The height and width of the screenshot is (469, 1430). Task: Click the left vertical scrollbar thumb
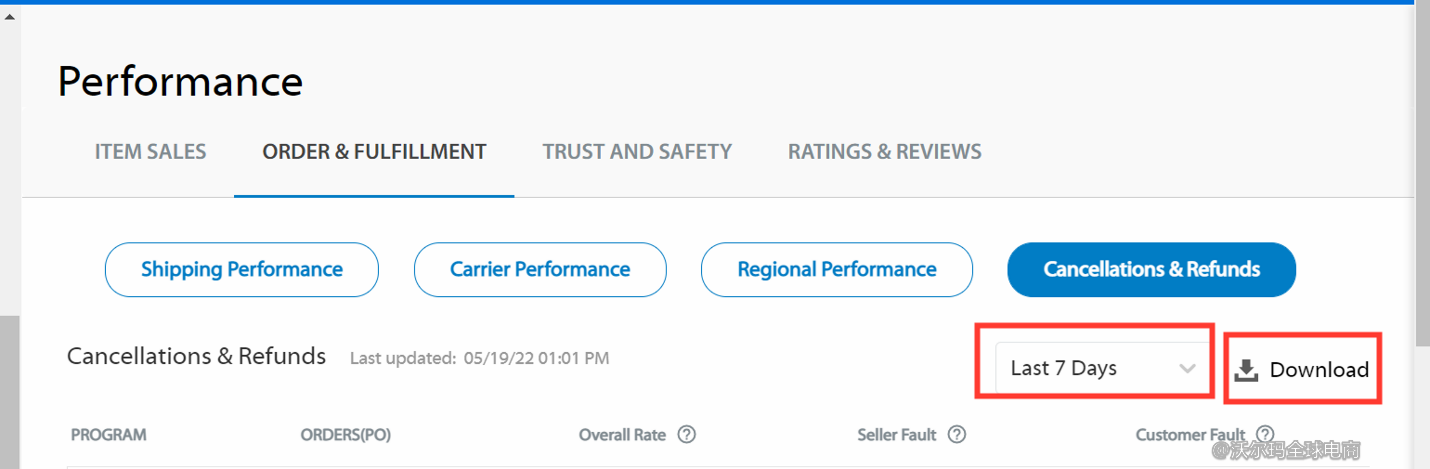click(10, 390)
